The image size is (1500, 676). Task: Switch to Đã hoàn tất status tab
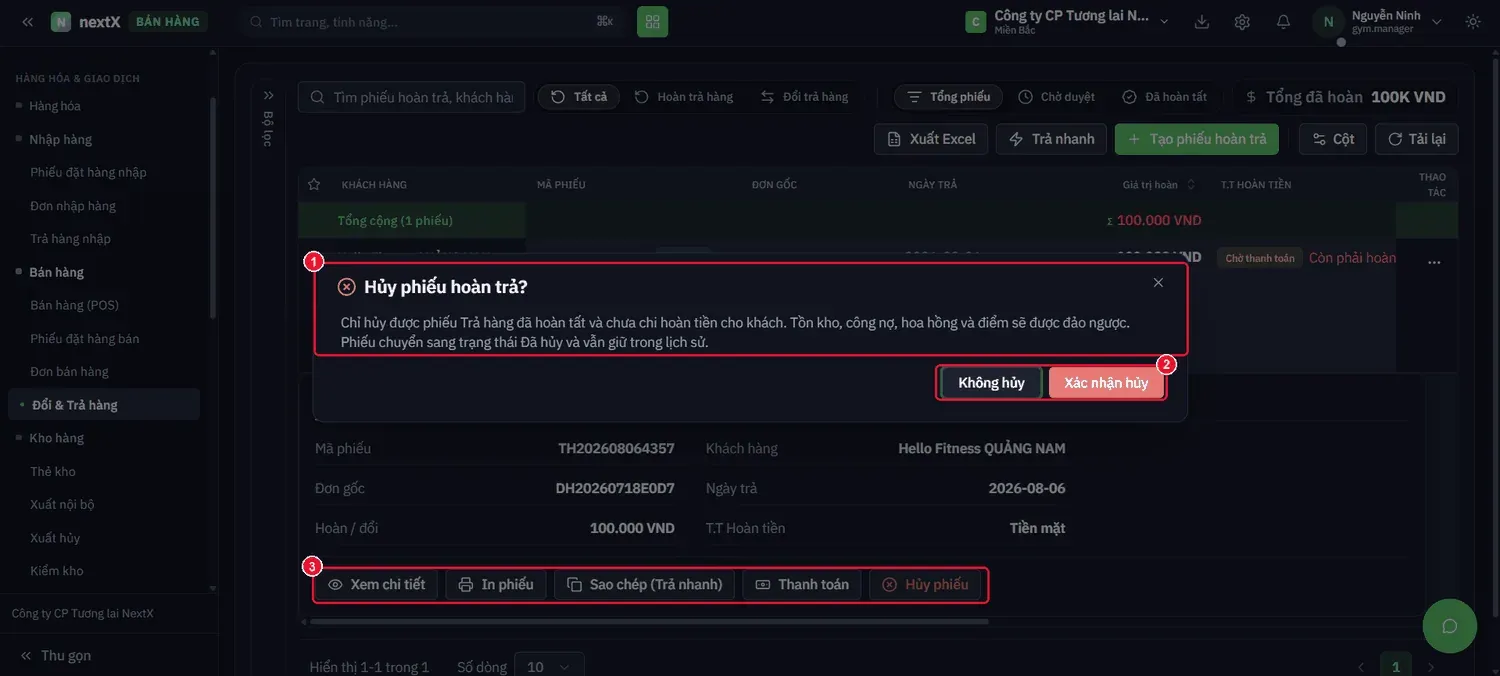pos(1165,97)
